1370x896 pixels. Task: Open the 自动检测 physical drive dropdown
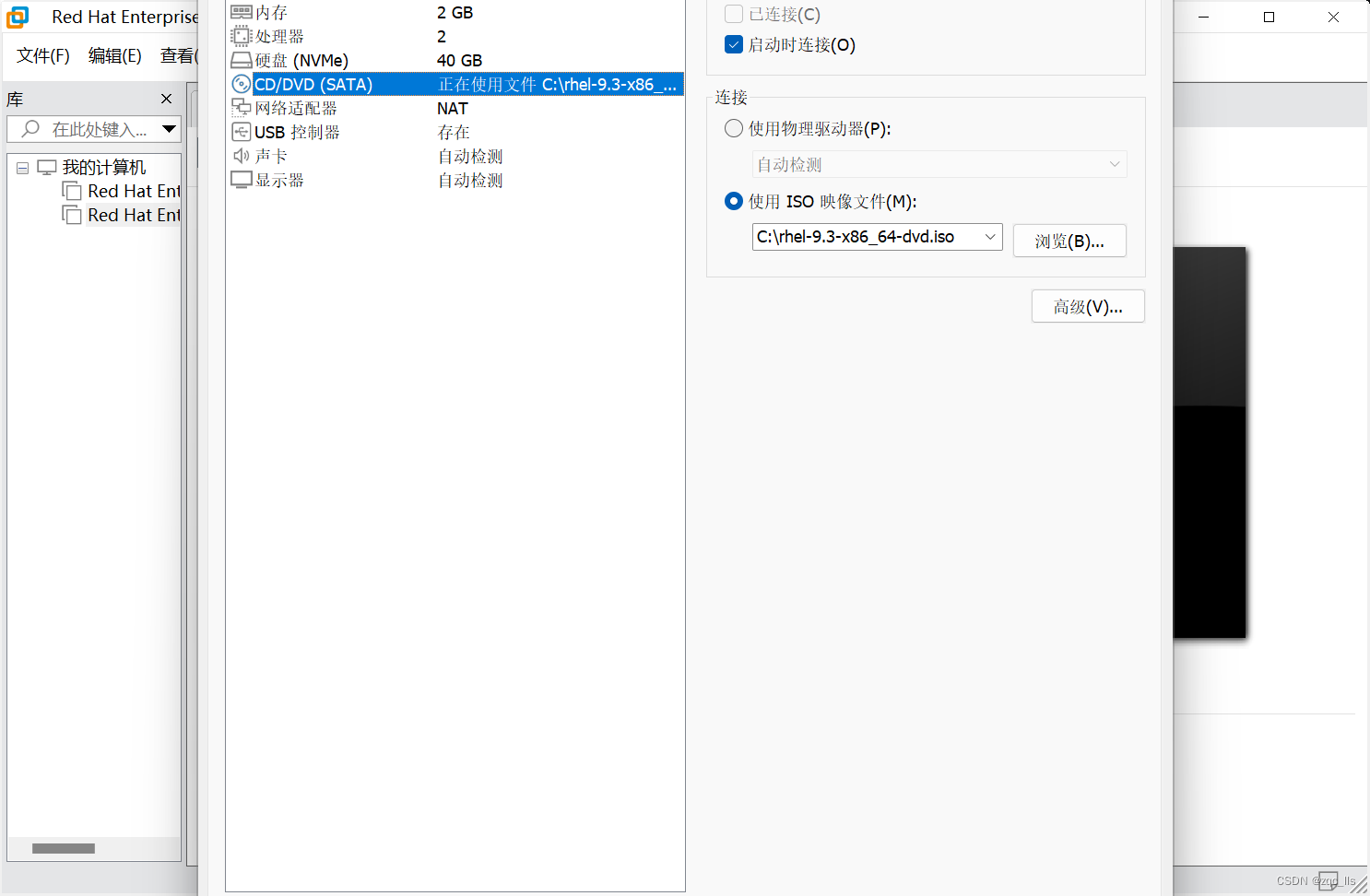tap(939, 164)
